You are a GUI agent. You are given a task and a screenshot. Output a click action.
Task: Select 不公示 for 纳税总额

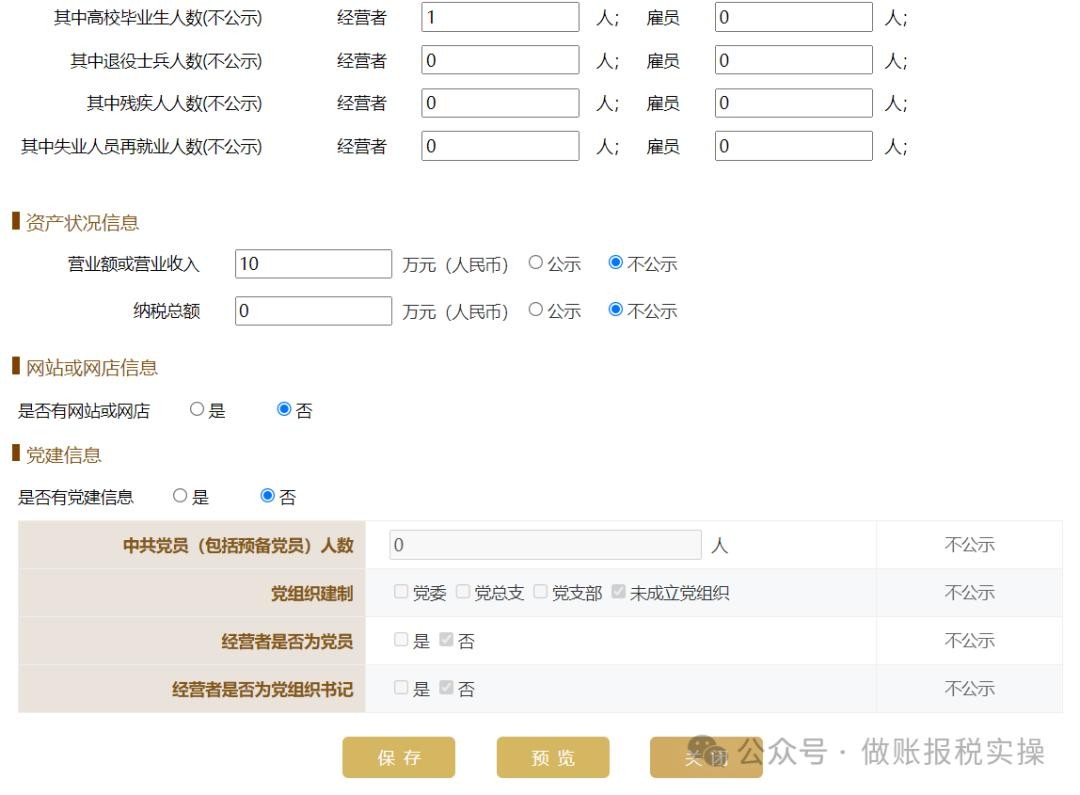[616, 310]
